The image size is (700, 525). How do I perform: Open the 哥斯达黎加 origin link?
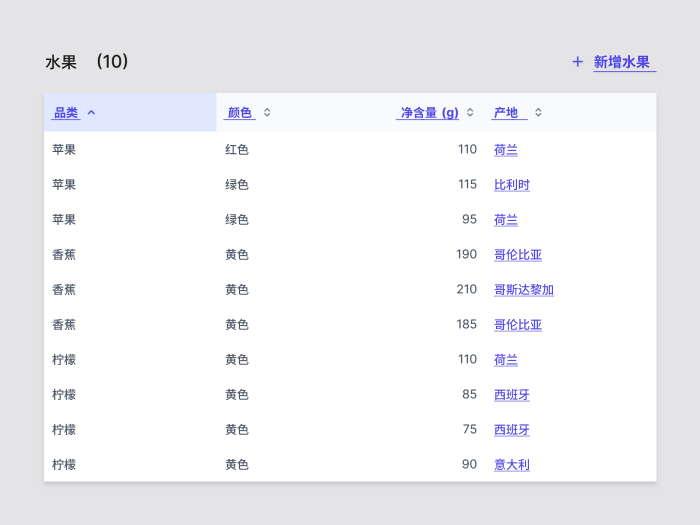click(524, 290)
